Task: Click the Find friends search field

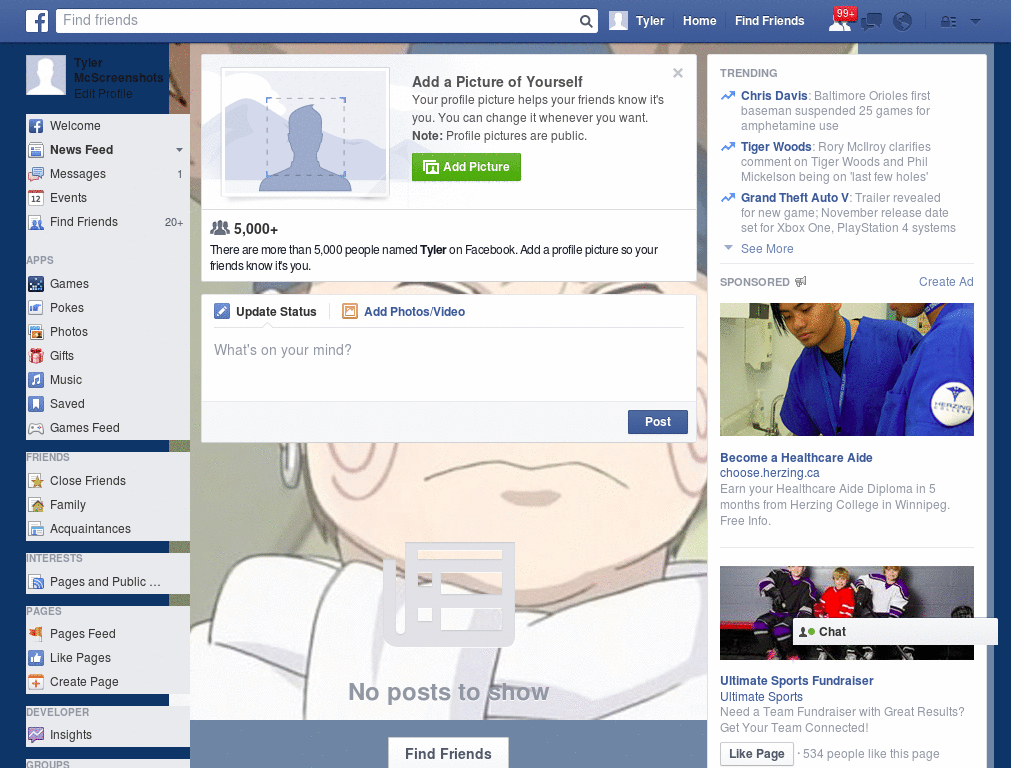Action: click(319, 21)
